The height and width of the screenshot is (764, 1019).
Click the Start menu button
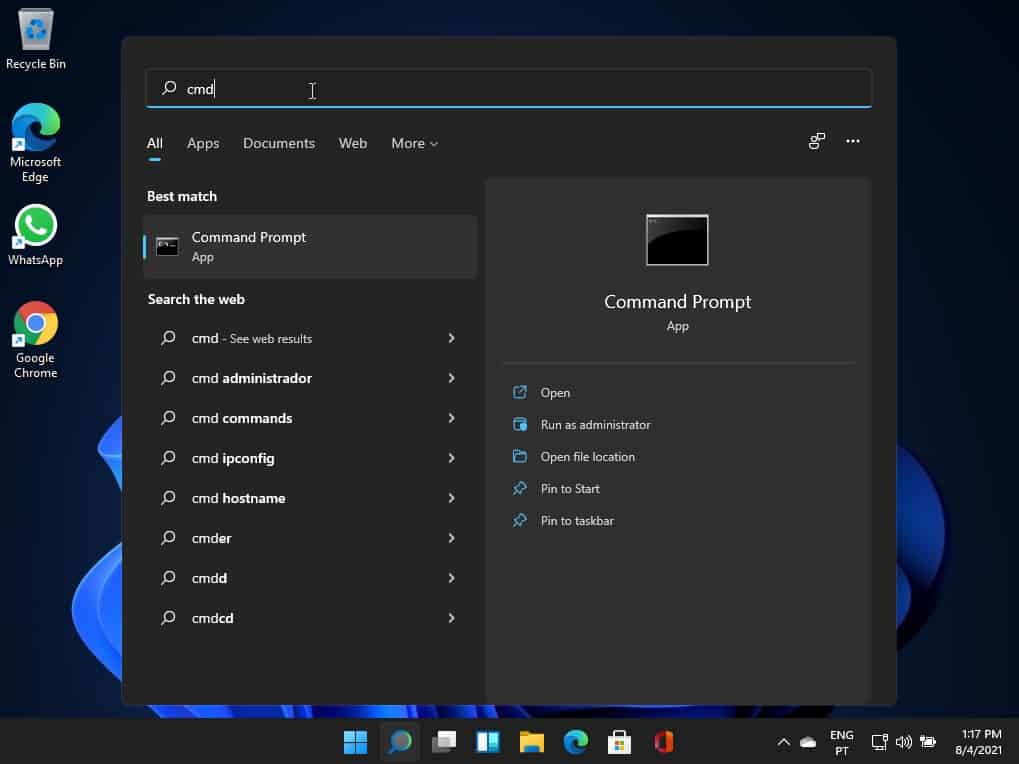(355, 742)
